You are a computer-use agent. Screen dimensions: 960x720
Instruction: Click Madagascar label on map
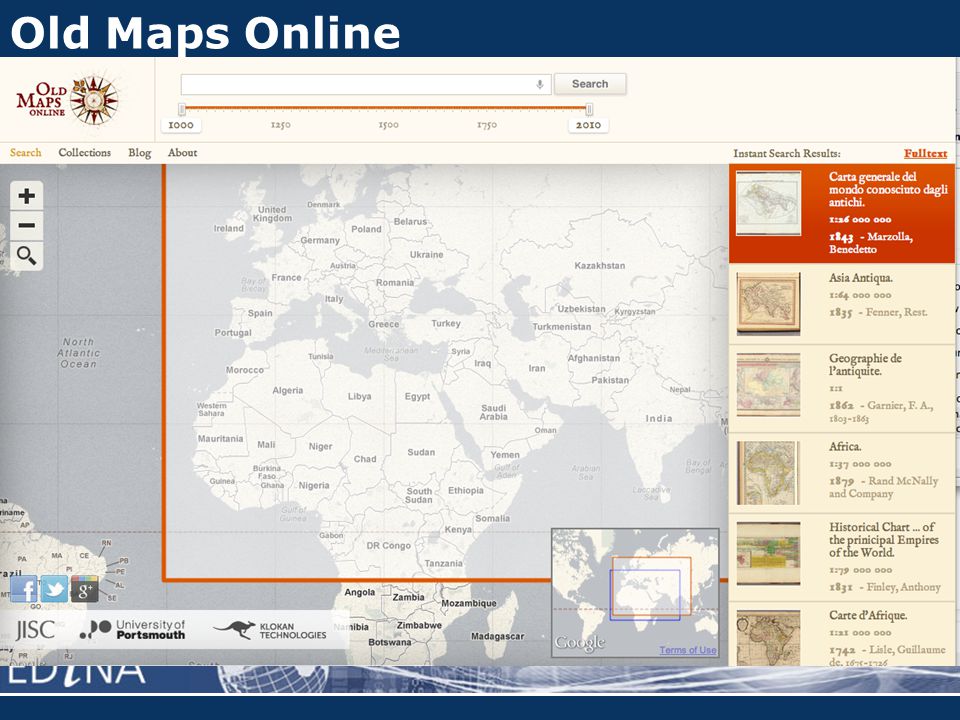point(497,637)
